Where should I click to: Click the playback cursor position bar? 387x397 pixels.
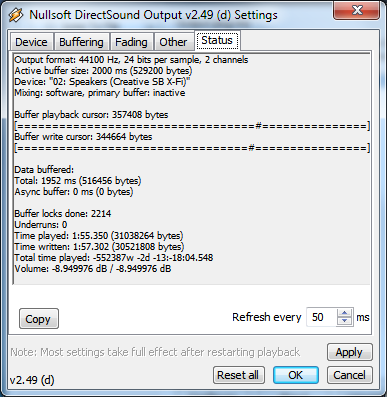[x=192, y=126]
